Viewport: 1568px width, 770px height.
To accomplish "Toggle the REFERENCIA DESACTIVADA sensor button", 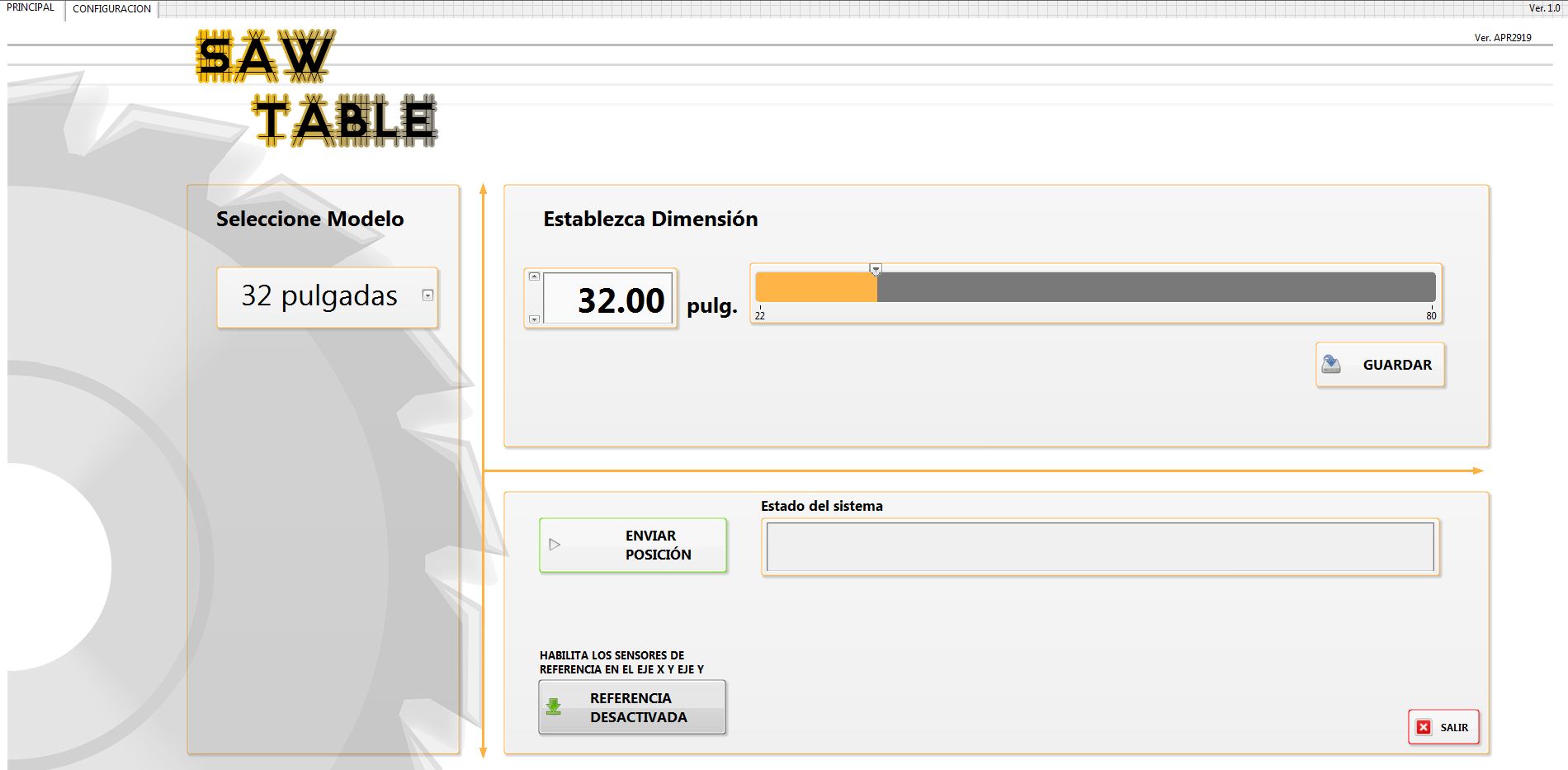I will (632, 707).
